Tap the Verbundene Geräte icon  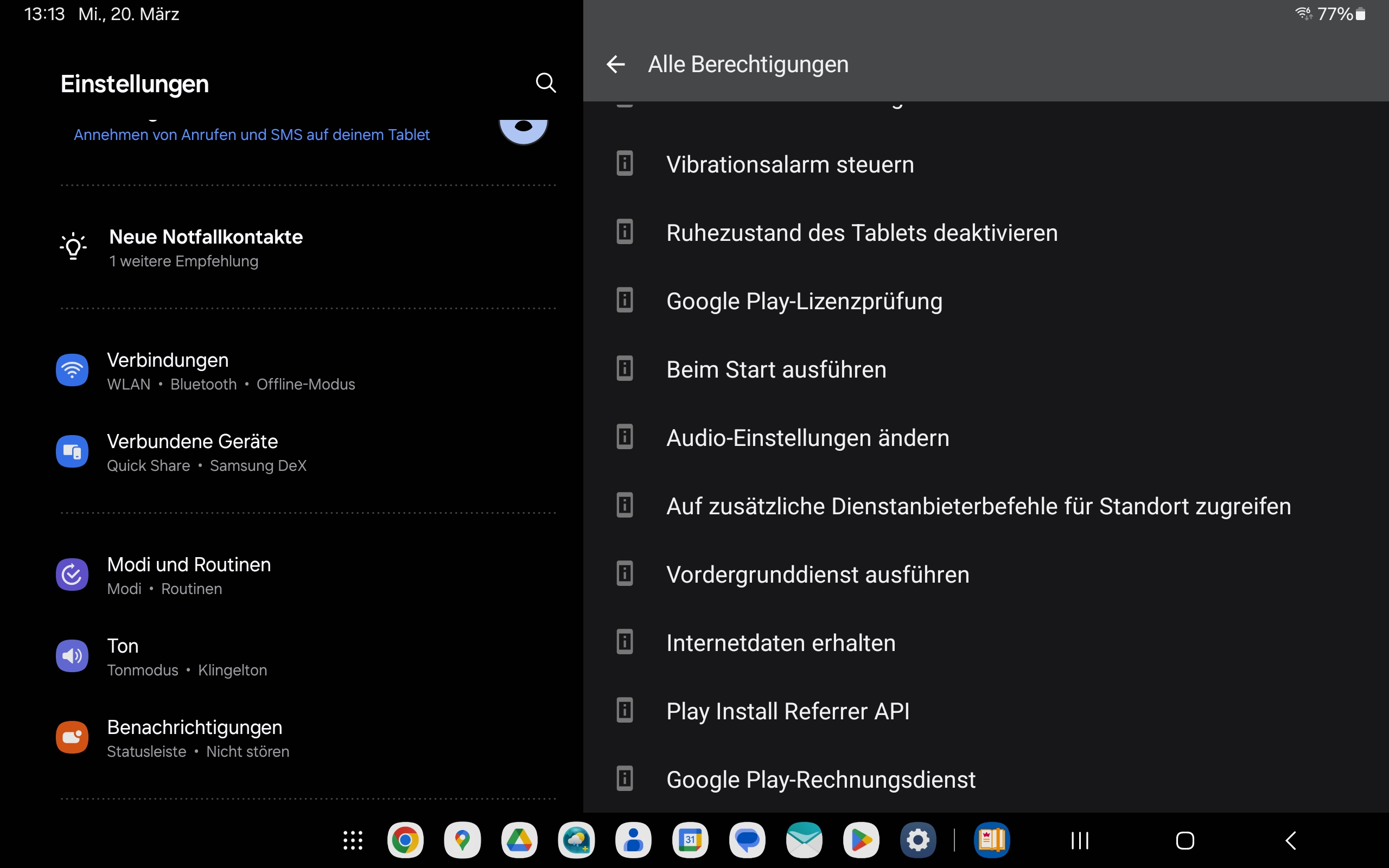tap(72, 452)
